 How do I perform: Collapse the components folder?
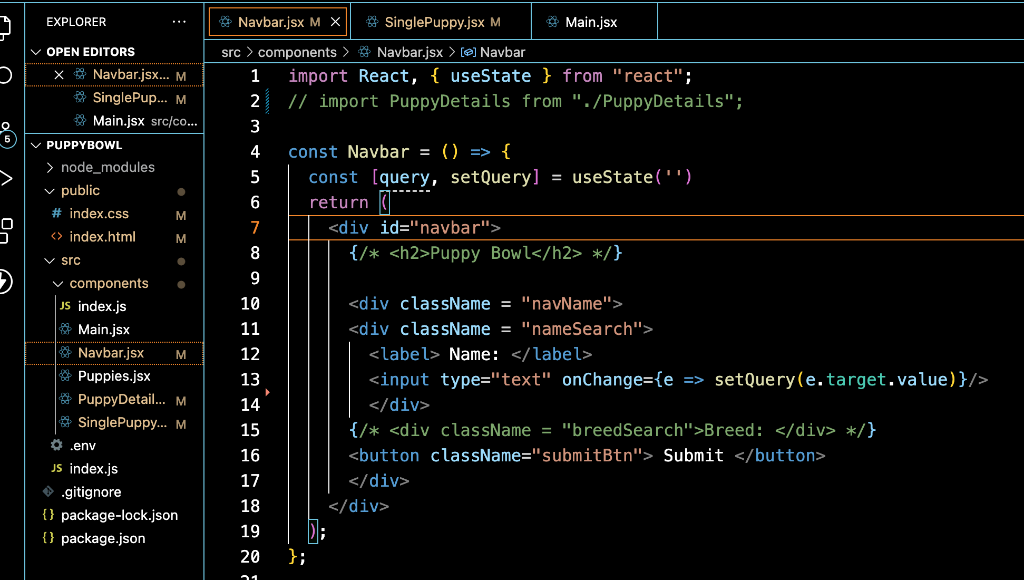point(58,283)
